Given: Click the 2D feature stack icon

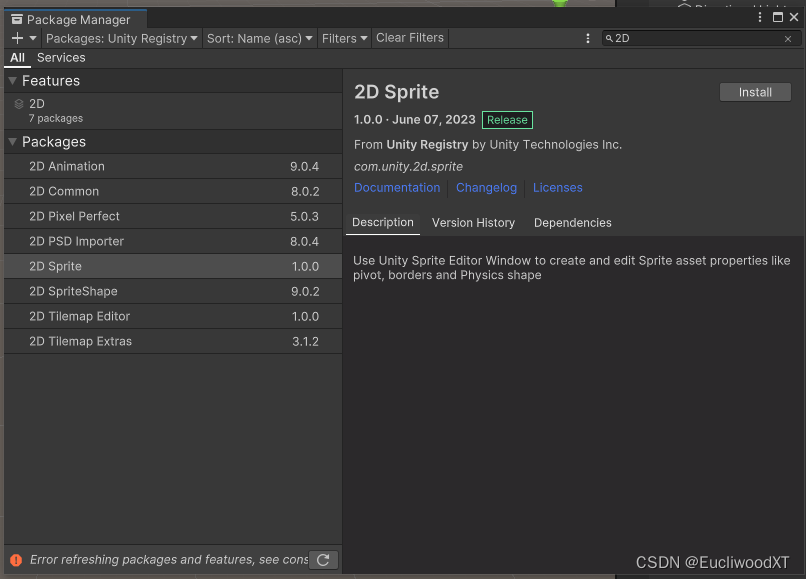Looking at the screenshot, I should pos(19,104).
